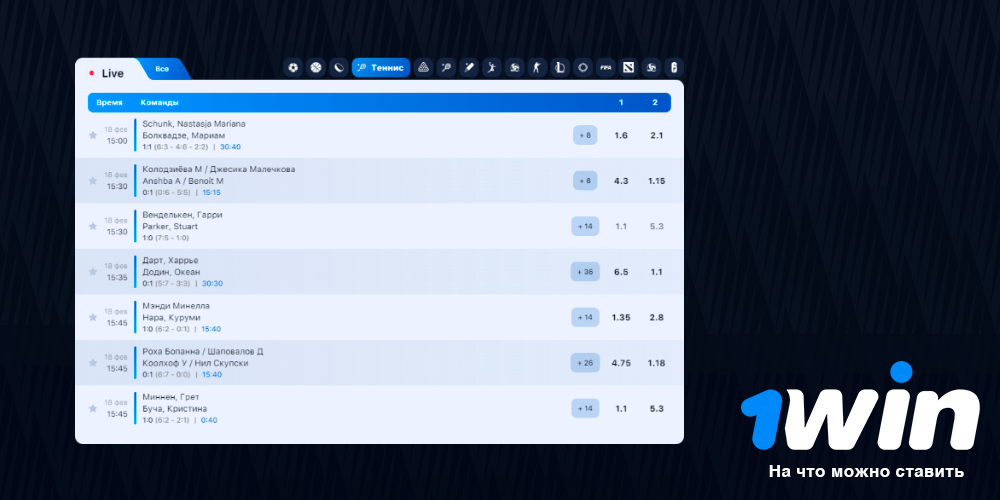Select the League of Legends icon
Screen dimensions: 1000x500
coord(559,68)
